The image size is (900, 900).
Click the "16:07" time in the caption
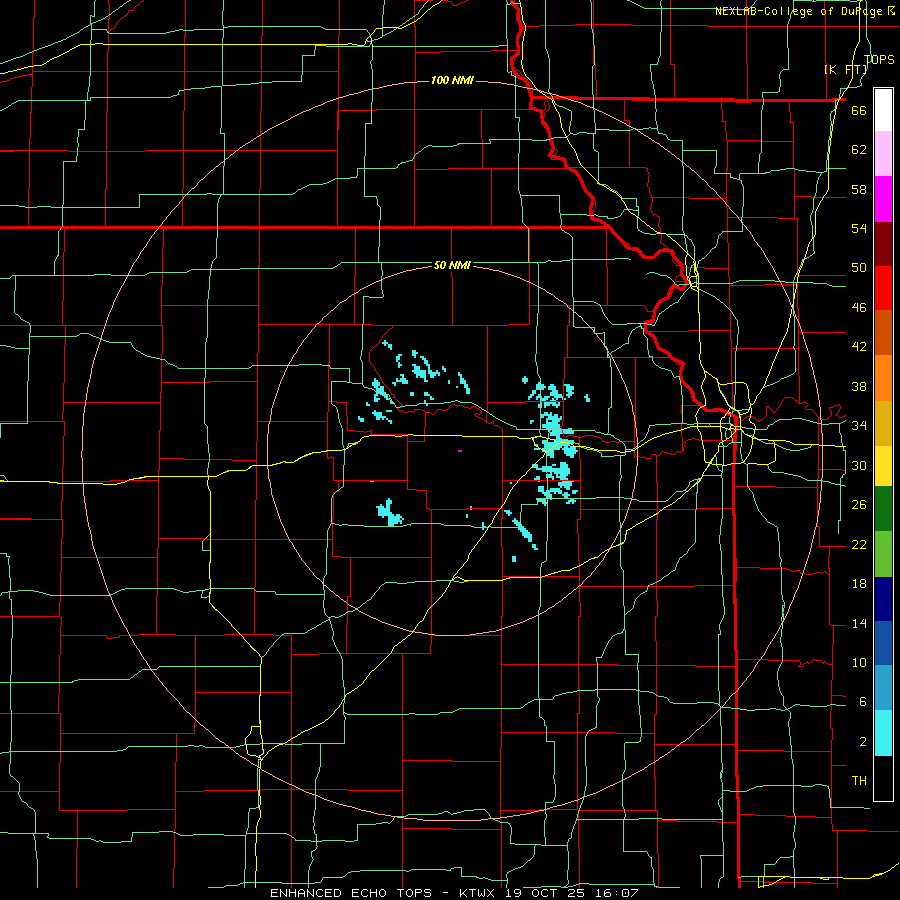pos(618,893)
